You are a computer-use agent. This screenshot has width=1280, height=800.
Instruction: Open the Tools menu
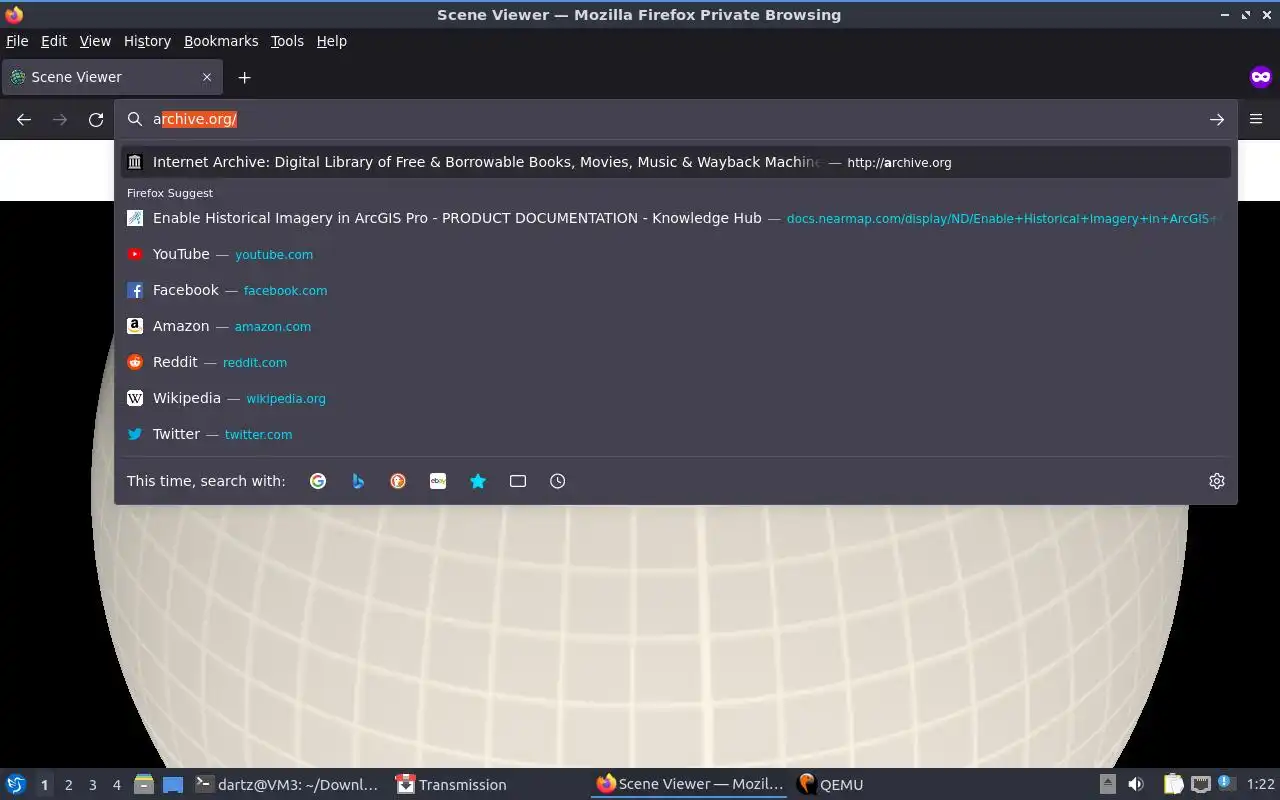click(x=287, y=41)
